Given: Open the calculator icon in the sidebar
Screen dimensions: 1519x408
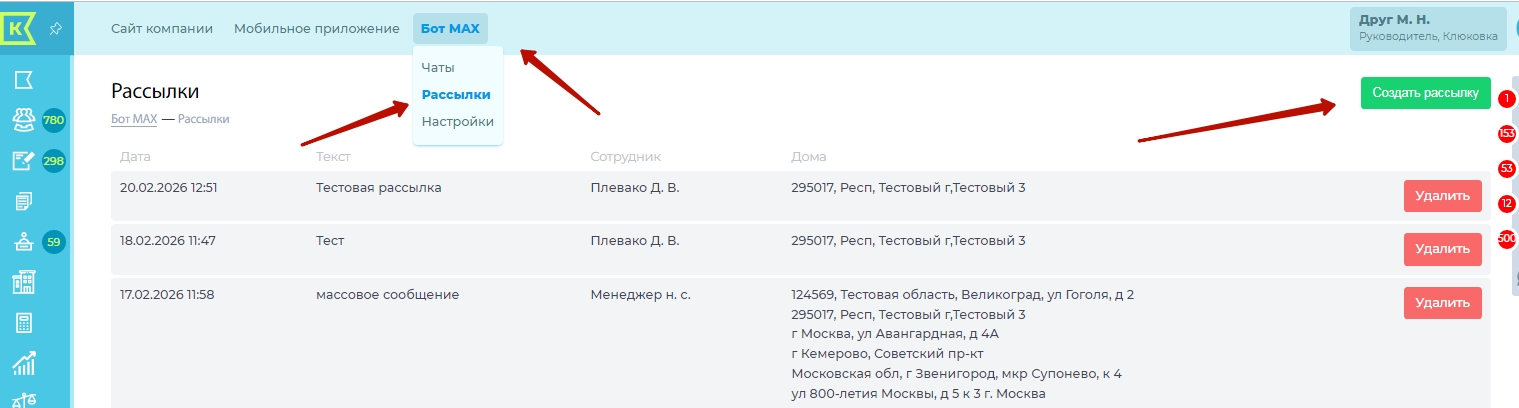Looking at the screenshot, I should click(x=23, y=323).
